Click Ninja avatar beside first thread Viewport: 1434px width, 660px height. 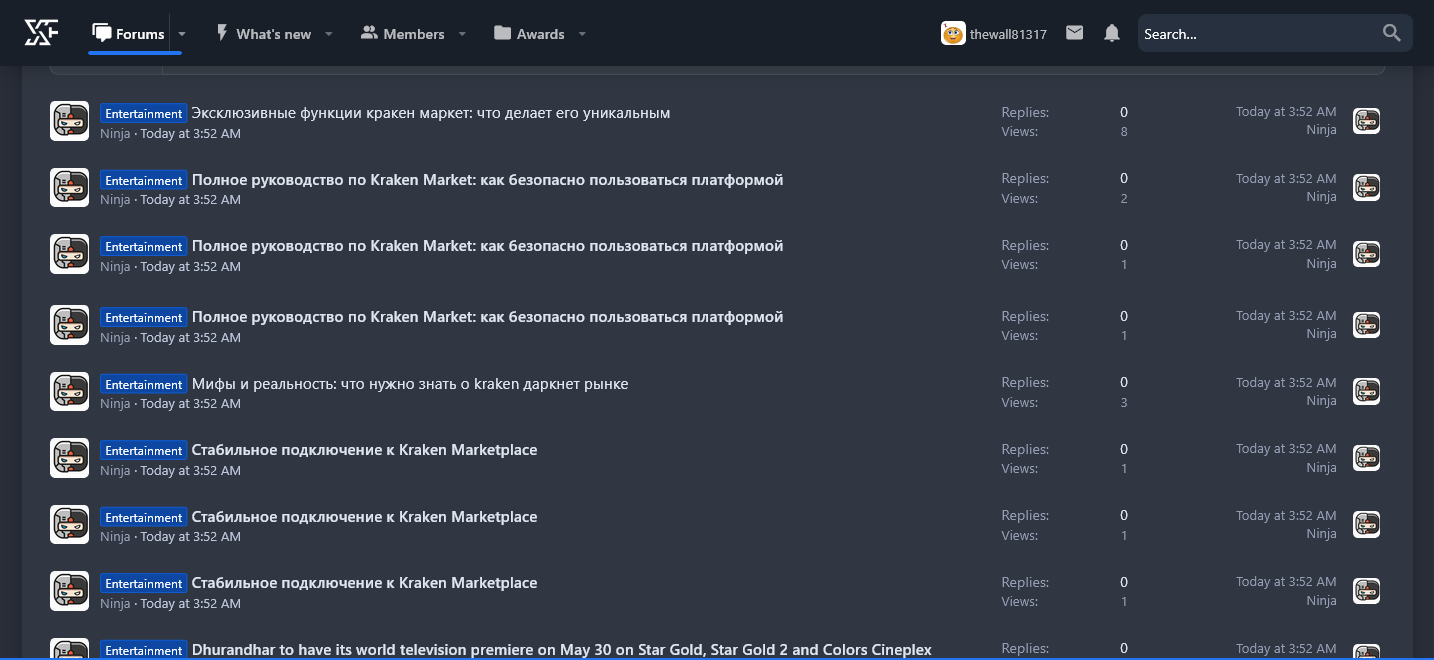(x=70, y=121)
